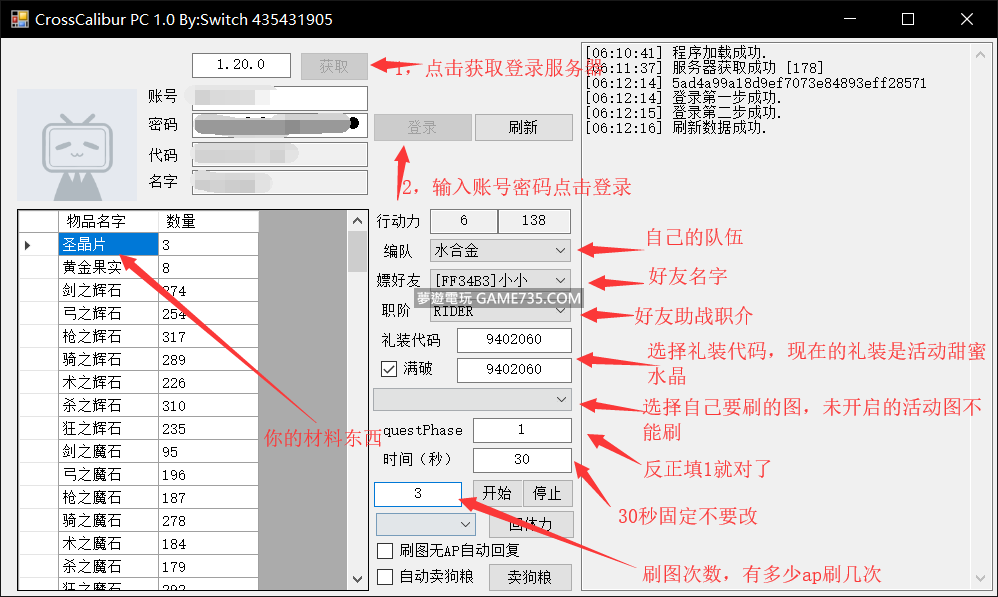This screenshot has width=998, height=597.
Task: Click the 刷新 refresh button
Action: click(x=523, y=127)
